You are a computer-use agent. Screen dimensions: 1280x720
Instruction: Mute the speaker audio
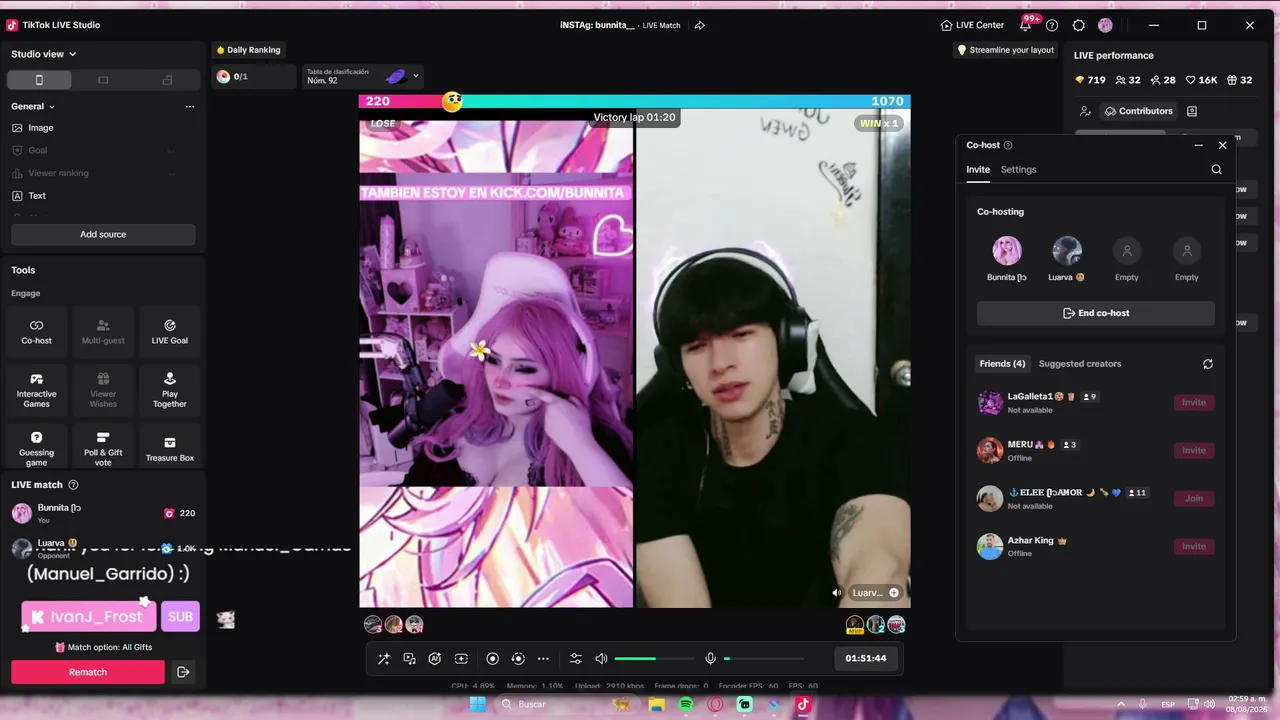pyautogui.click(x=601, y=659)
